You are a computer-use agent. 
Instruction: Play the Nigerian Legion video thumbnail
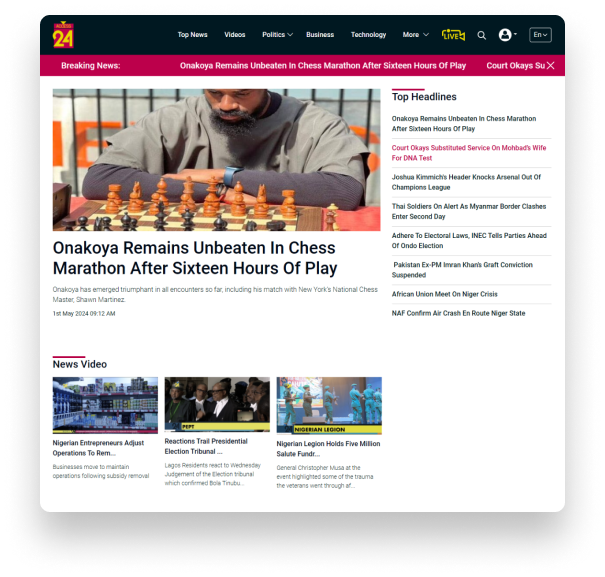[x=329, y=406]
